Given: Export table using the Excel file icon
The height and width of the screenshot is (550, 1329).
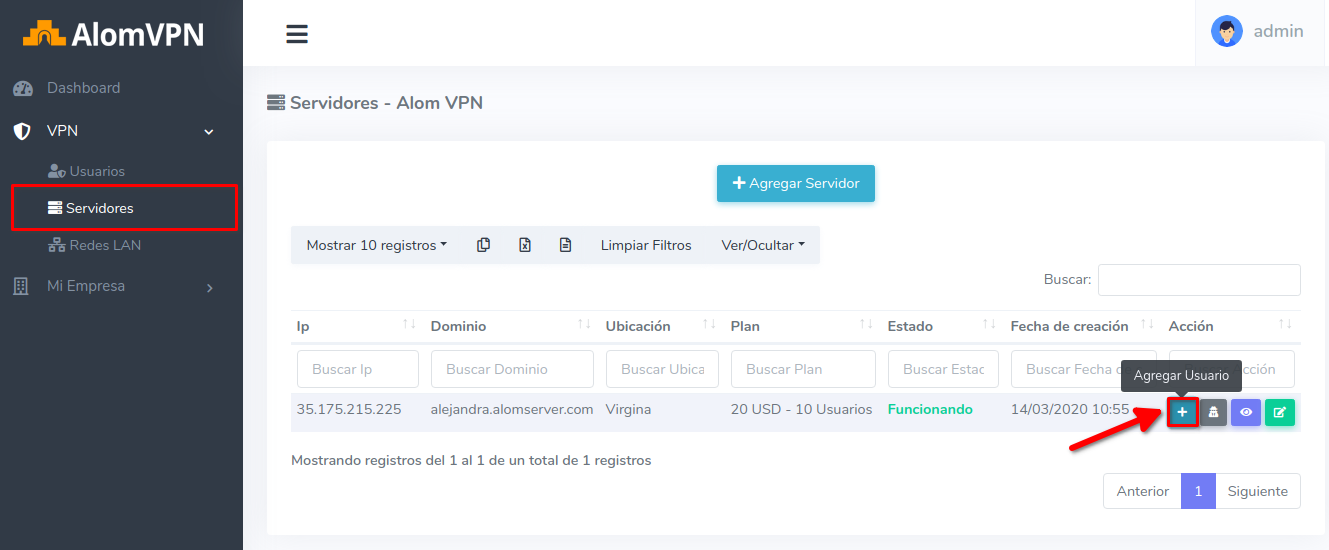Looking at the screenshot, I should [x=525, y=245].
